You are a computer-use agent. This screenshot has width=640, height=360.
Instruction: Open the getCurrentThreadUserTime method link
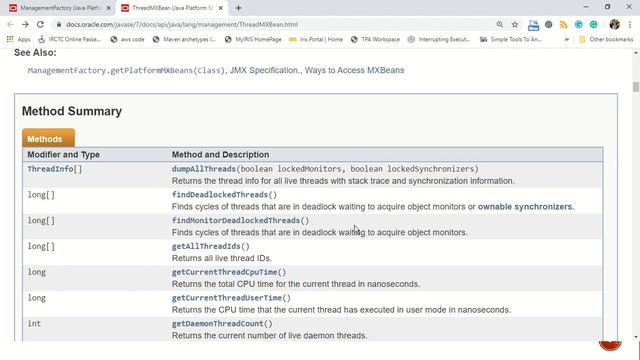[x=227, y=298]
